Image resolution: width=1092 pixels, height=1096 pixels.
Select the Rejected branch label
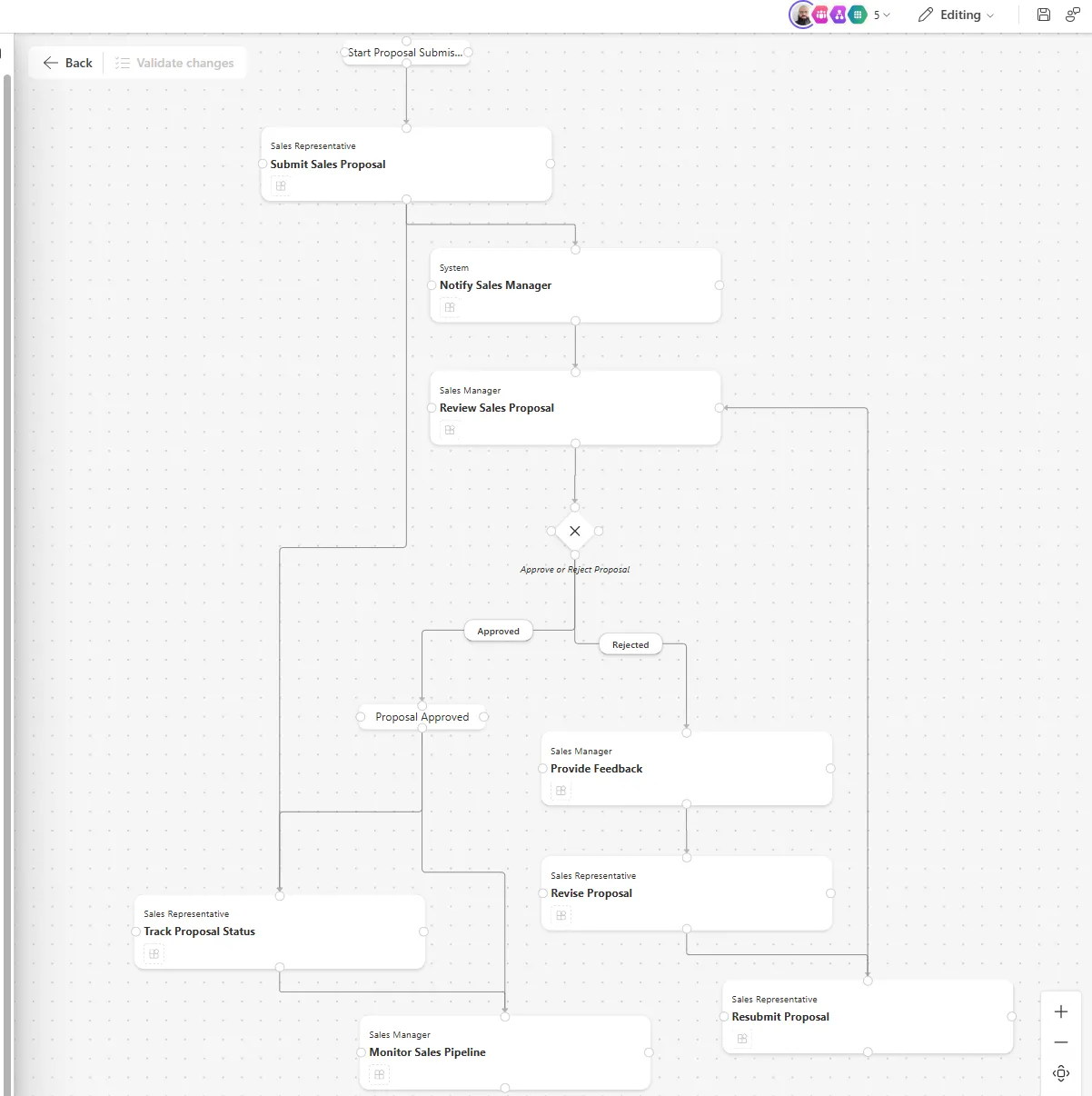click(630, 645)
